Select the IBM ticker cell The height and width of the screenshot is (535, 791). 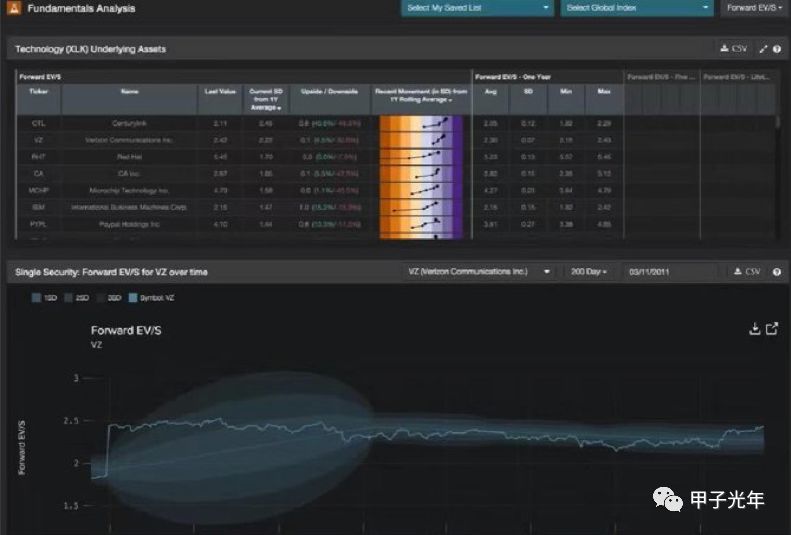[39, 207]
